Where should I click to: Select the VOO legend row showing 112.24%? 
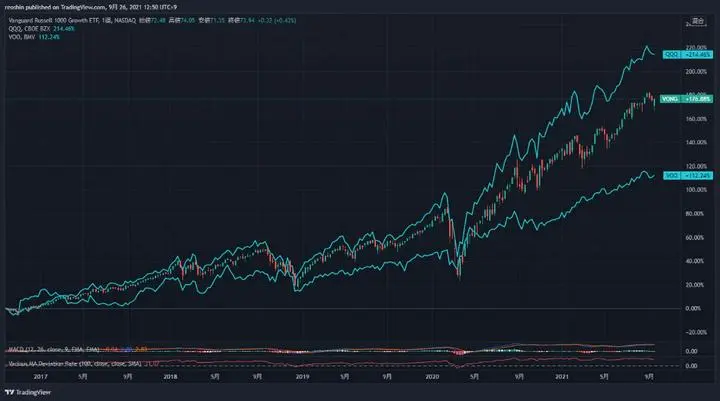click(x=34, y=37)
